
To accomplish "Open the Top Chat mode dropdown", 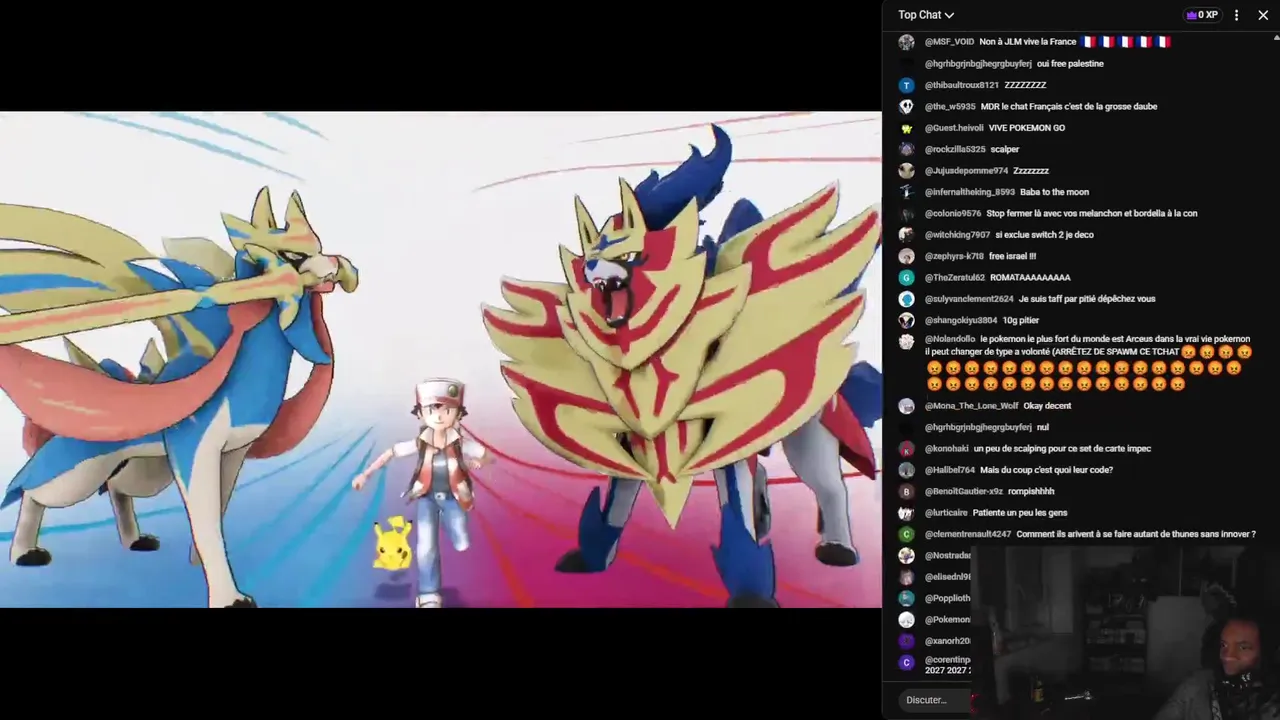I will [926, 15].
